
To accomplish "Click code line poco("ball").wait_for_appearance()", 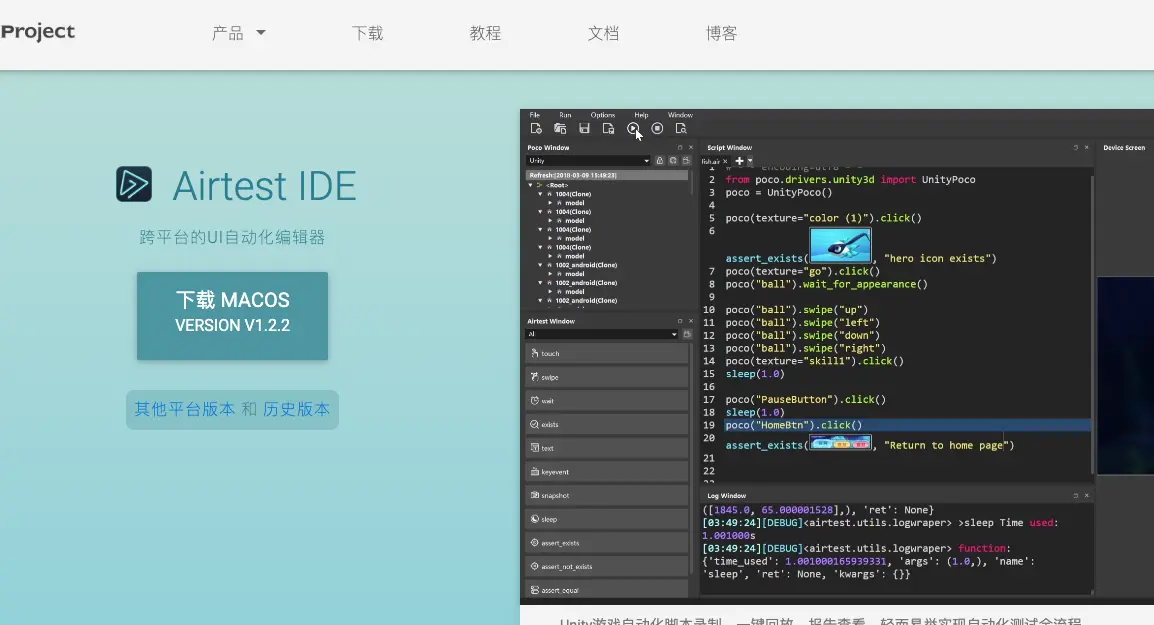I will point(826,284).
